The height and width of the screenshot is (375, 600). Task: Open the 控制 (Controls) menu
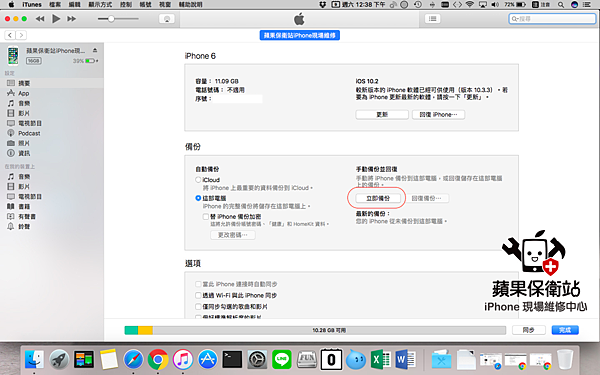[126, 5]
